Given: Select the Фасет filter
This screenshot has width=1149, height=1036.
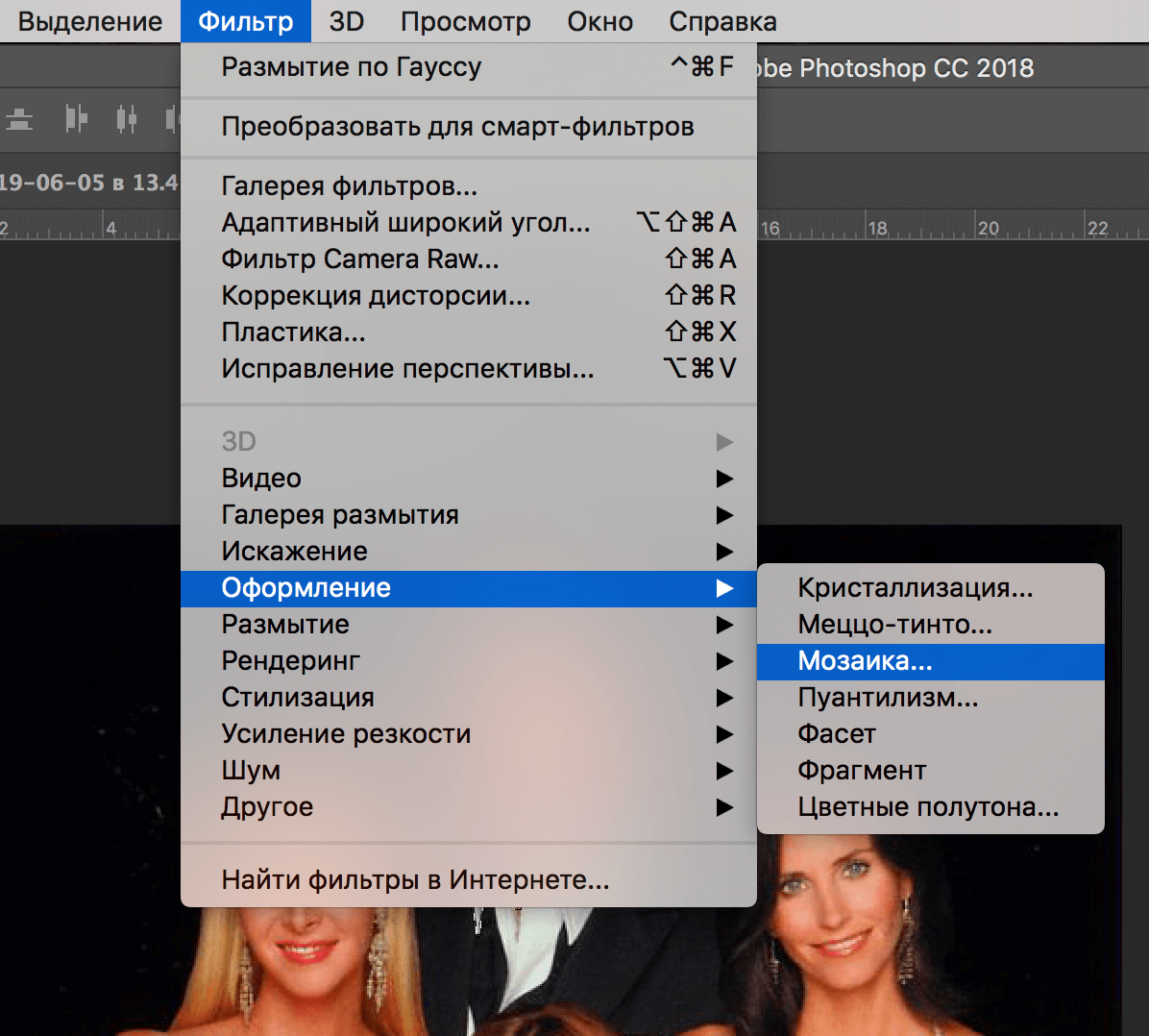Looking at the screenshot, I should [837, 734].
